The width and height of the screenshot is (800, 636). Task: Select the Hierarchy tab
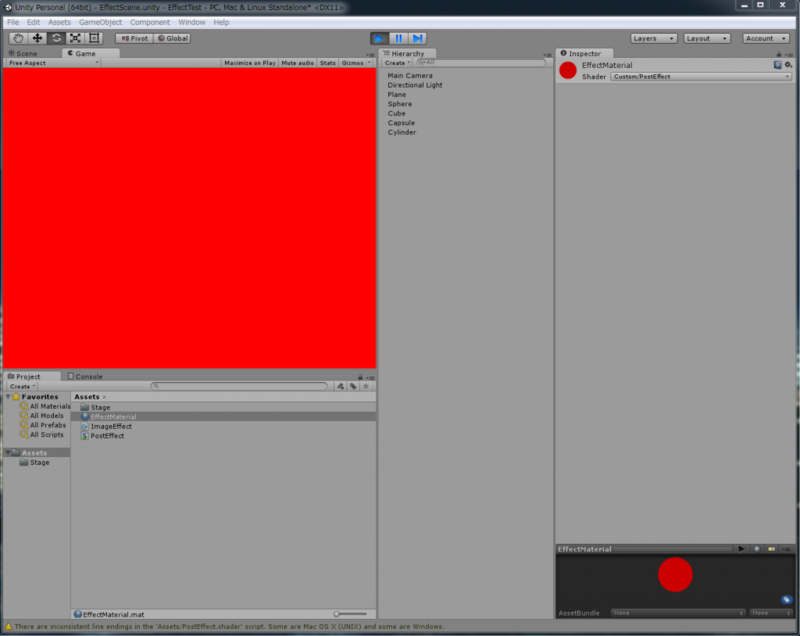406,53
